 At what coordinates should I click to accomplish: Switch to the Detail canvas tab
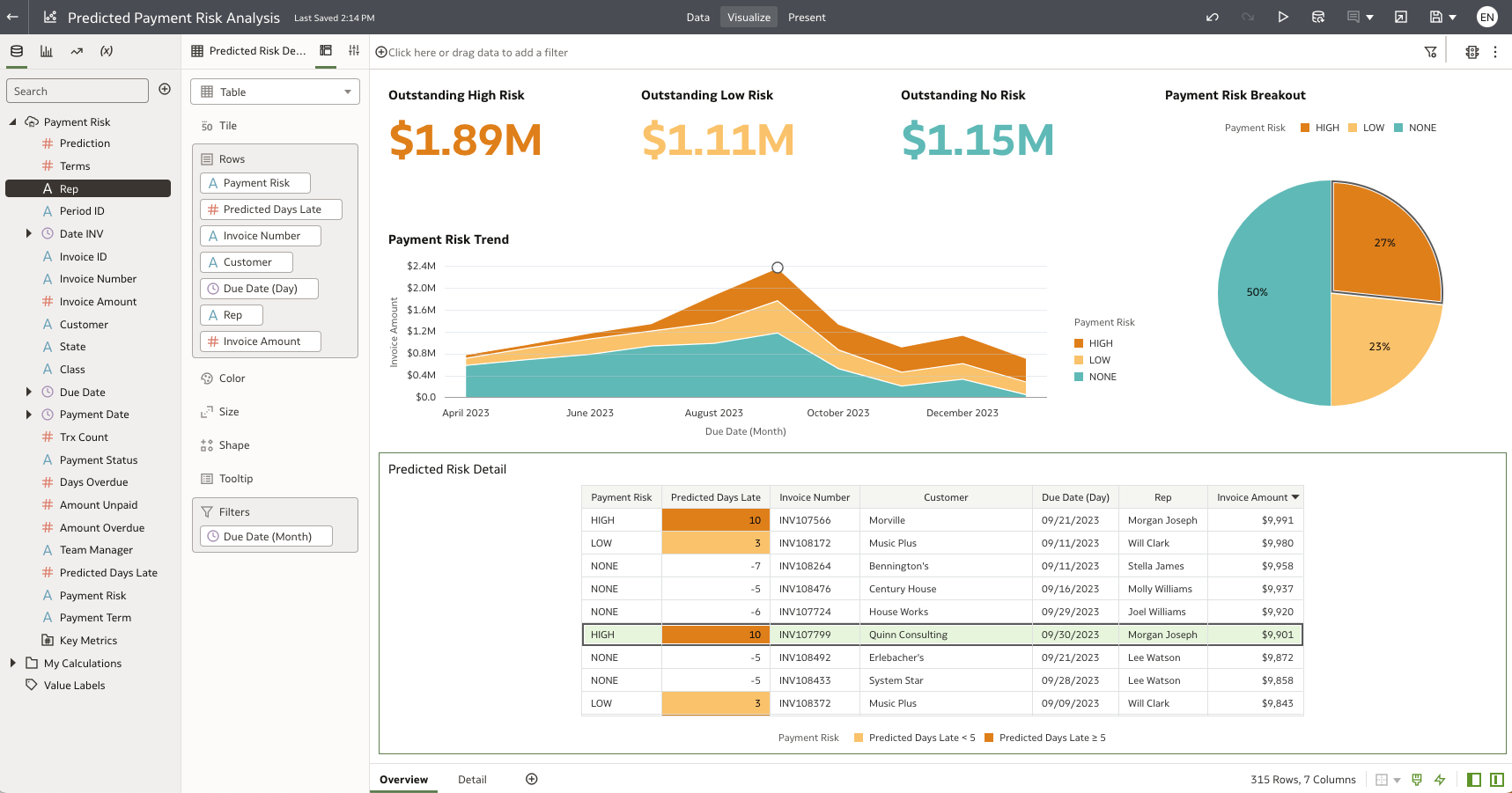[x=472, y=780]
